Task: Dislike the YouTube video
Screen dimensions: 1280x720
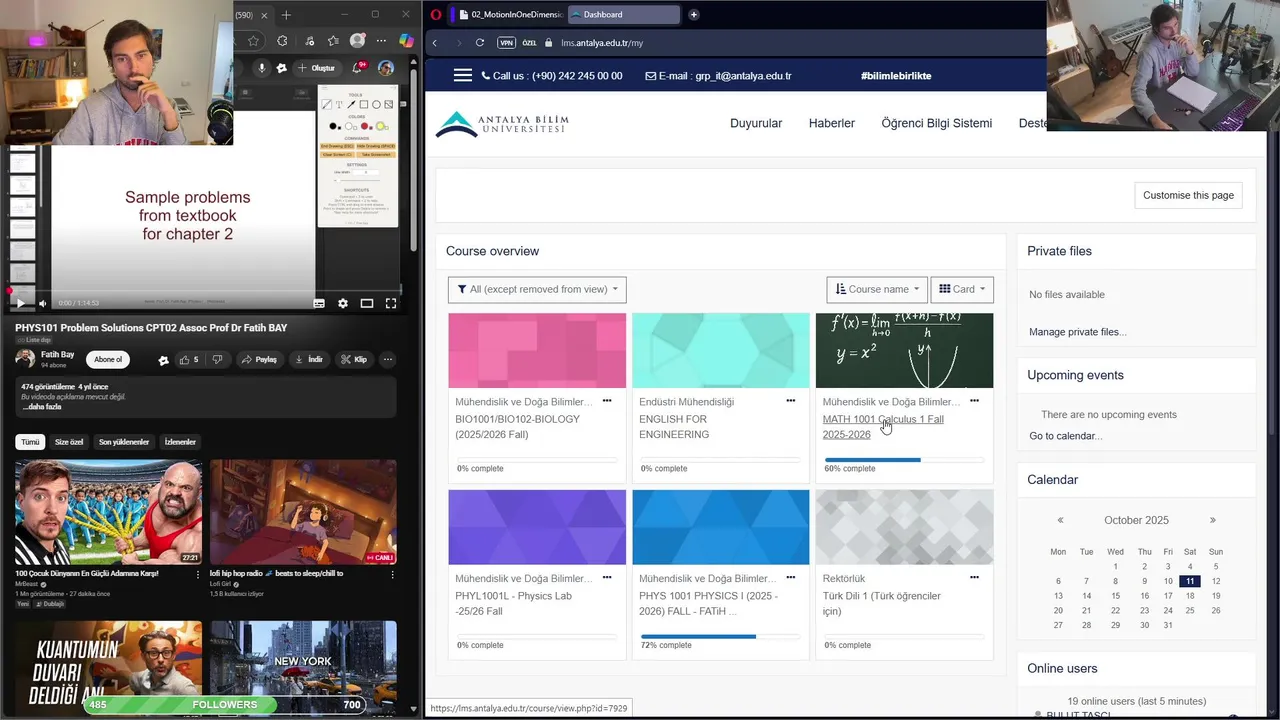Action: 217,359
